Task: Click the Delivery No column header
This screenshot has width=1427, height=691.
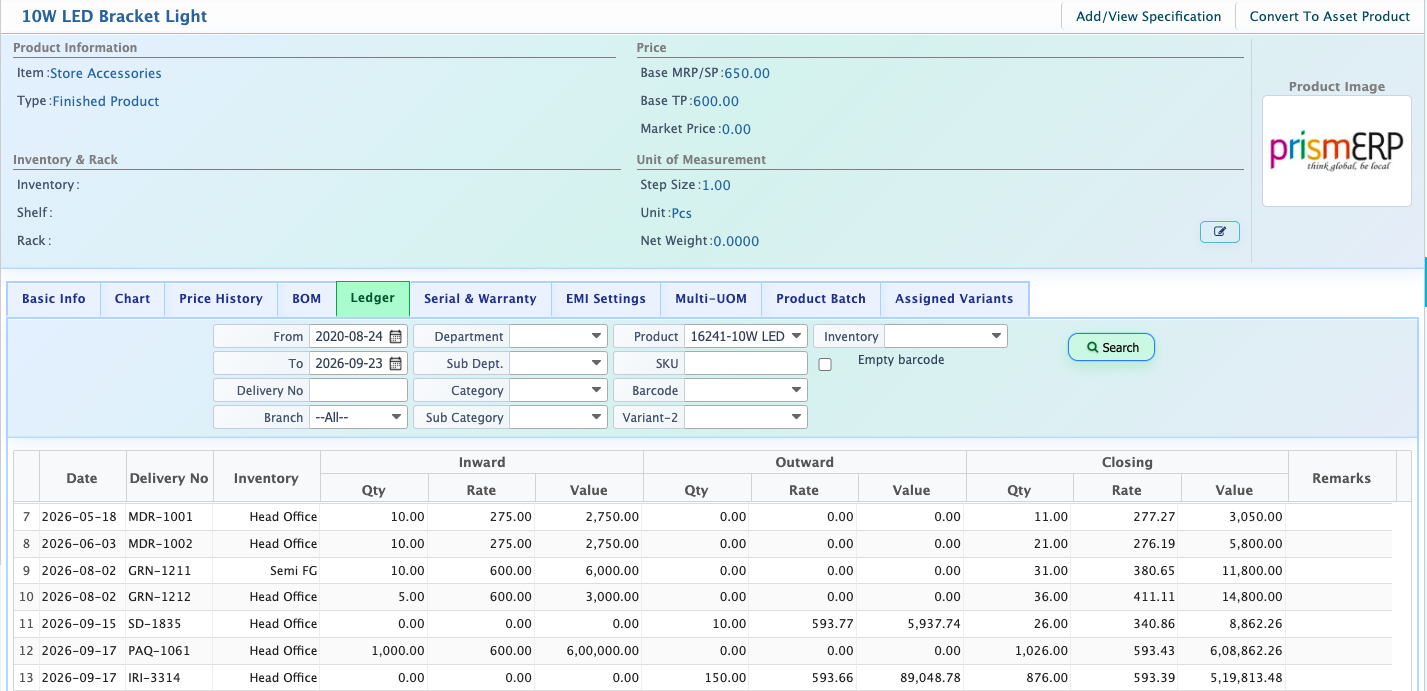Action: click(x=169, y=478)
